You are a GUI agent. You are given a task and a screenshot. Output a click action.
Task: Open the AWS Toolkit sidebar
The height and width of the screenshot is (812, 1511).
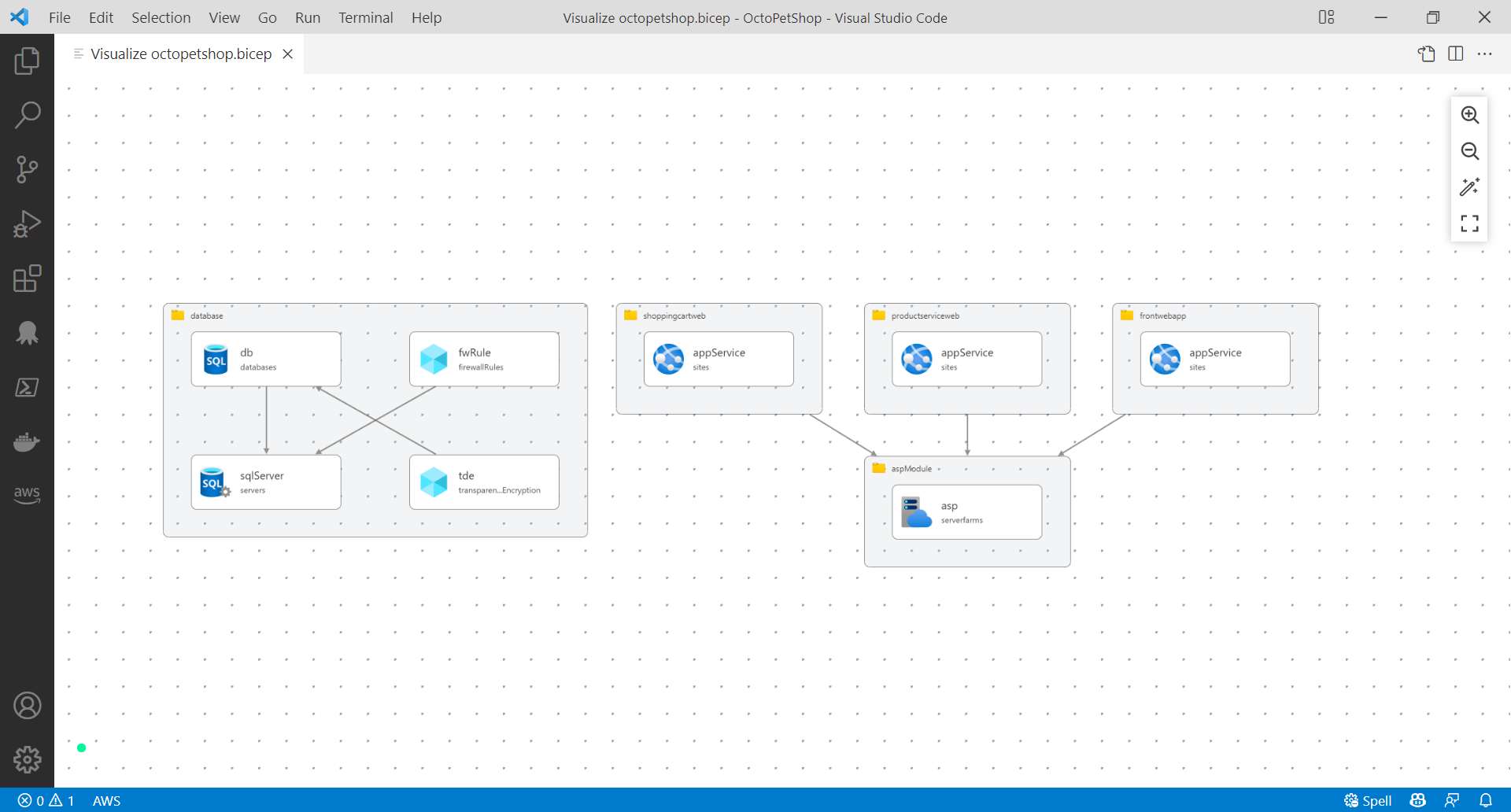tap(27, 494)
